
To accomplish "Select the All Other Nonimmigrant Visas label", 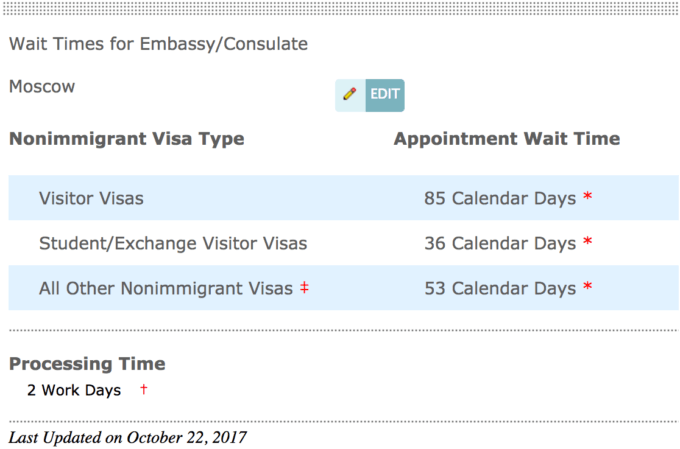I will pos(166,288).
